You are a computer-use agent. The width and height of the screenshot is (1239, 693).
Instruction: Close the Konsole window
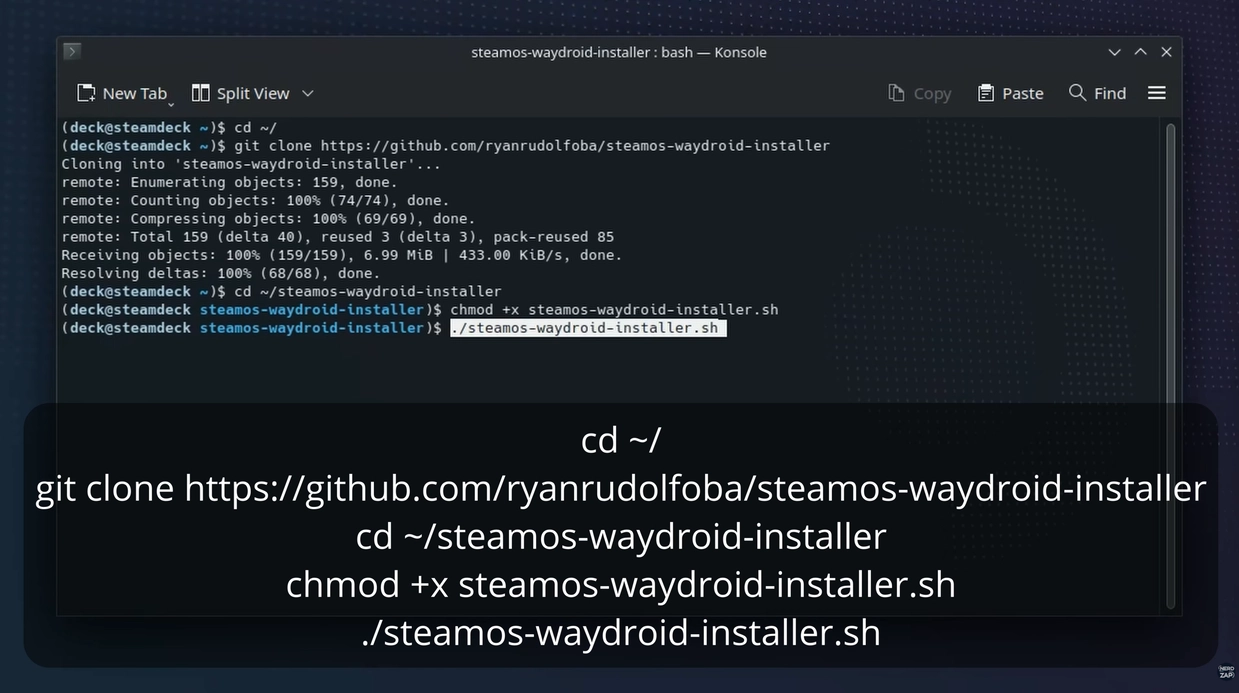coord(1166,52)
